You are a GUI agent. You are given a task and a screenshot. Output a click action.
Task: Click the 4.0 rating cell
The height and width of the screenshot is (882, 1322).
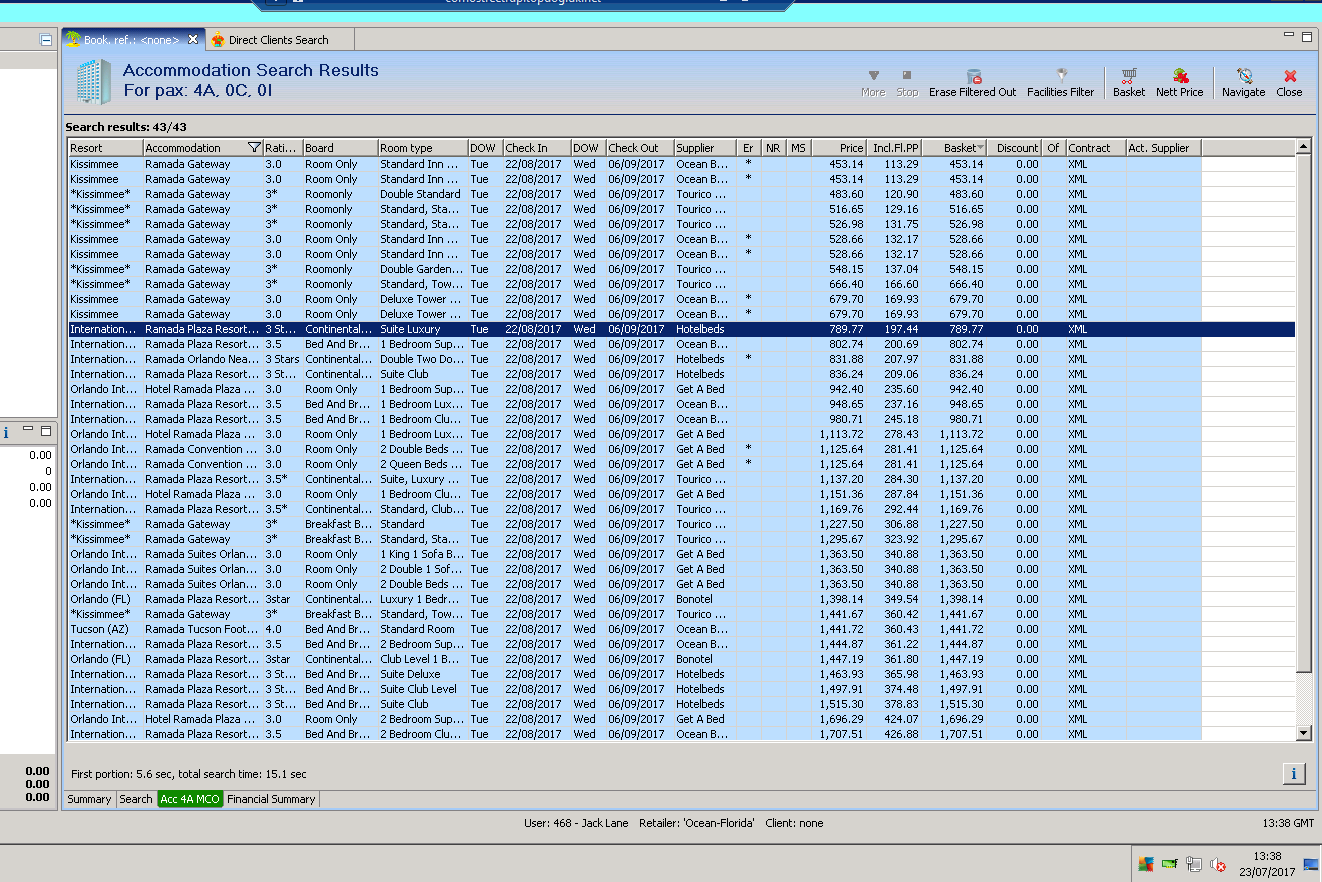click(x=283, y=629)
